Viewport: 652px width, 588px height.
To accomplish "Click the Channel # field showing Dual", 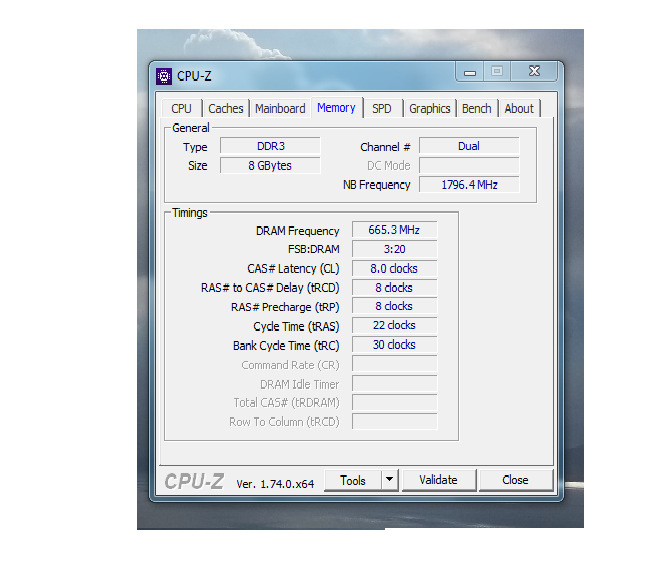I will (469, 146).
